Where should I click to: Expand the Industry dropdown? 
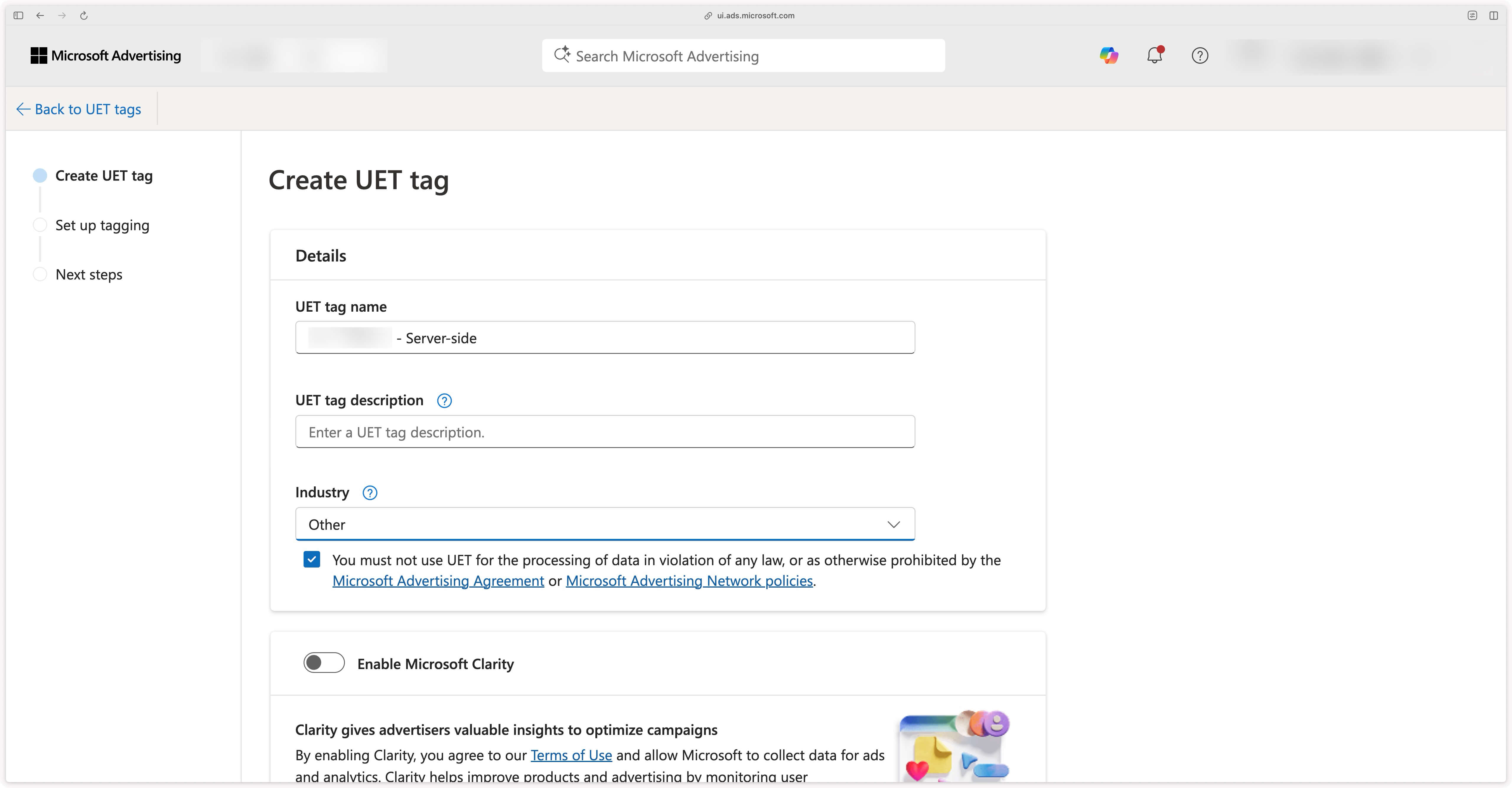893,523
